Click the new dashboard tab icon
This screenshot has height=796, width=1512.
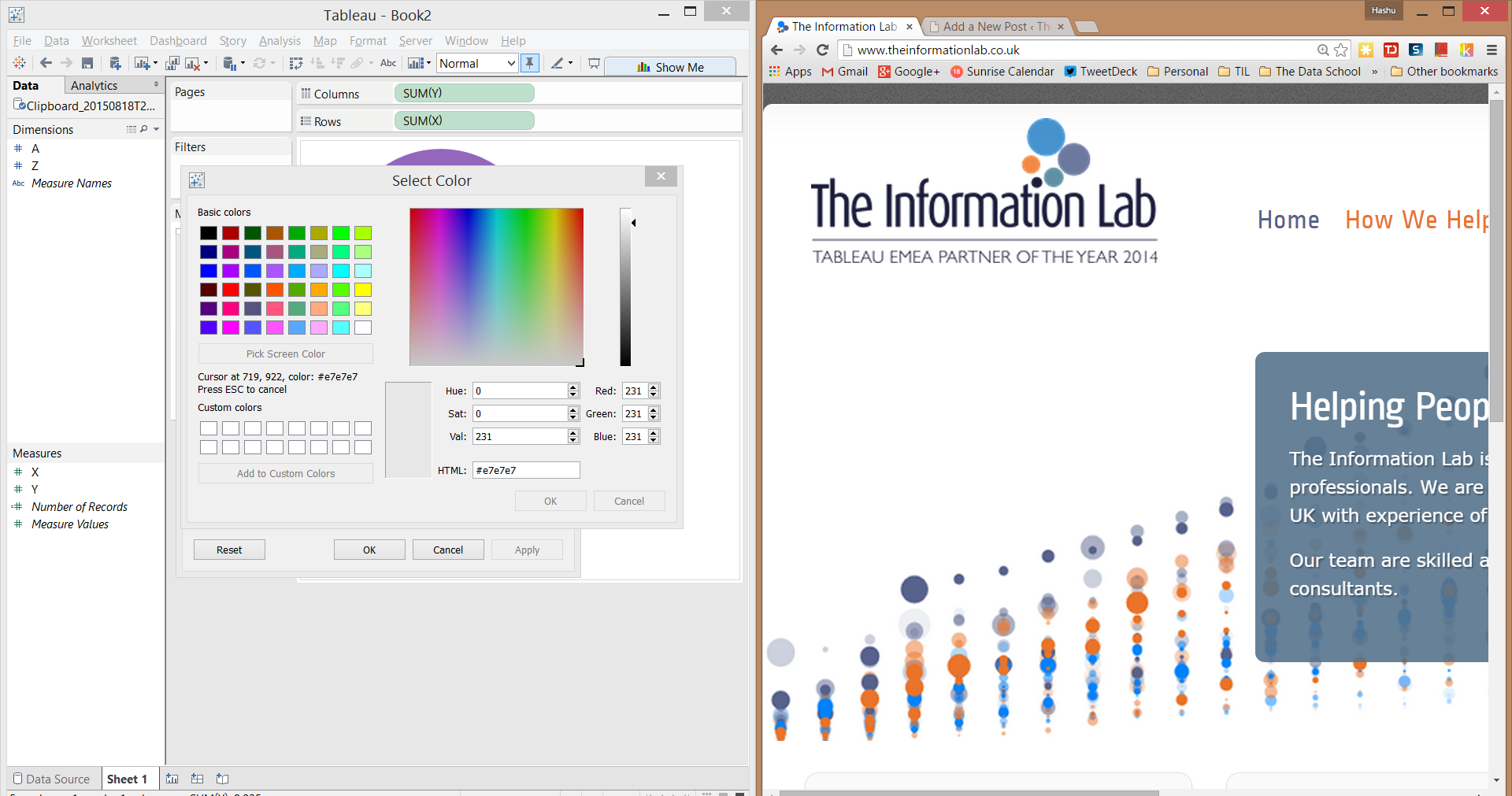point(197,779)
